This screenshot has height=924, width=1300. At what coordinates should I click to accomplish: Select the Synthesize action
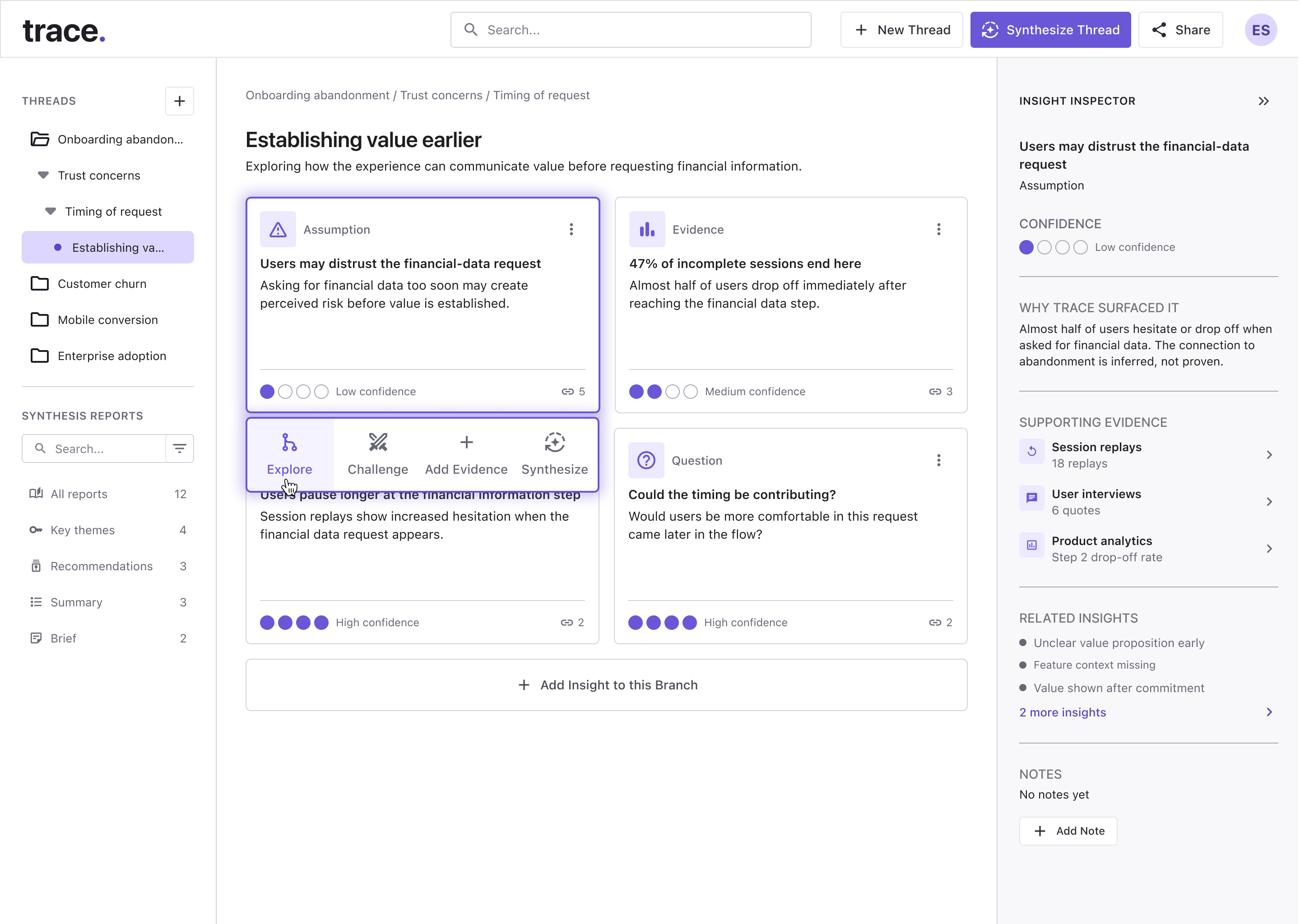pyautogui.click(x=554, y=455)
